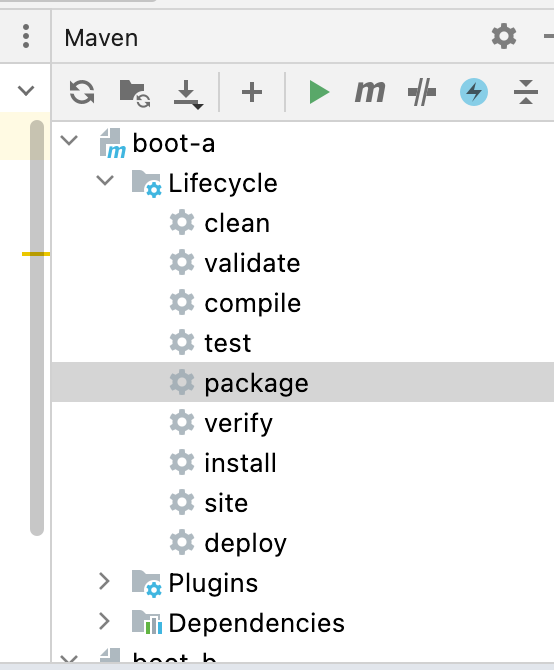554x670 pixels.
Task: Click Generate Sources and Update Folders icon
Action: point(135,93)
